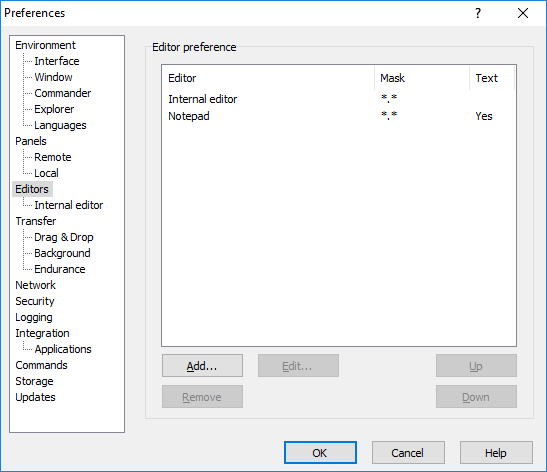Open the Remote panel settings

[x=53, y=157]
